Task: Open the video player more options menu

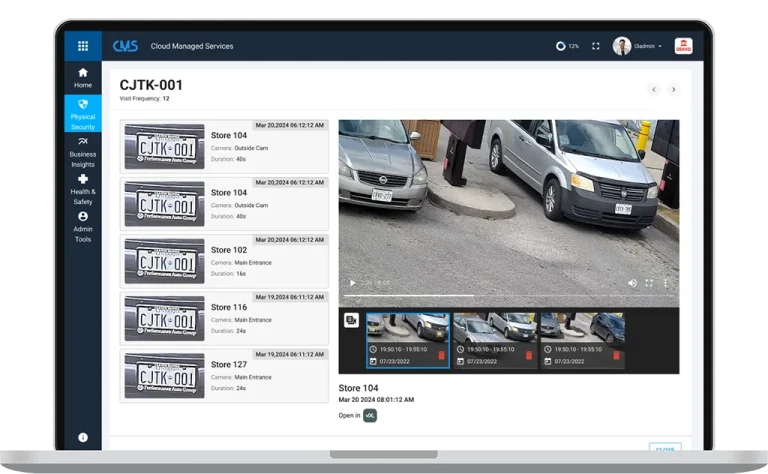Action: click(x=666, y=283)
